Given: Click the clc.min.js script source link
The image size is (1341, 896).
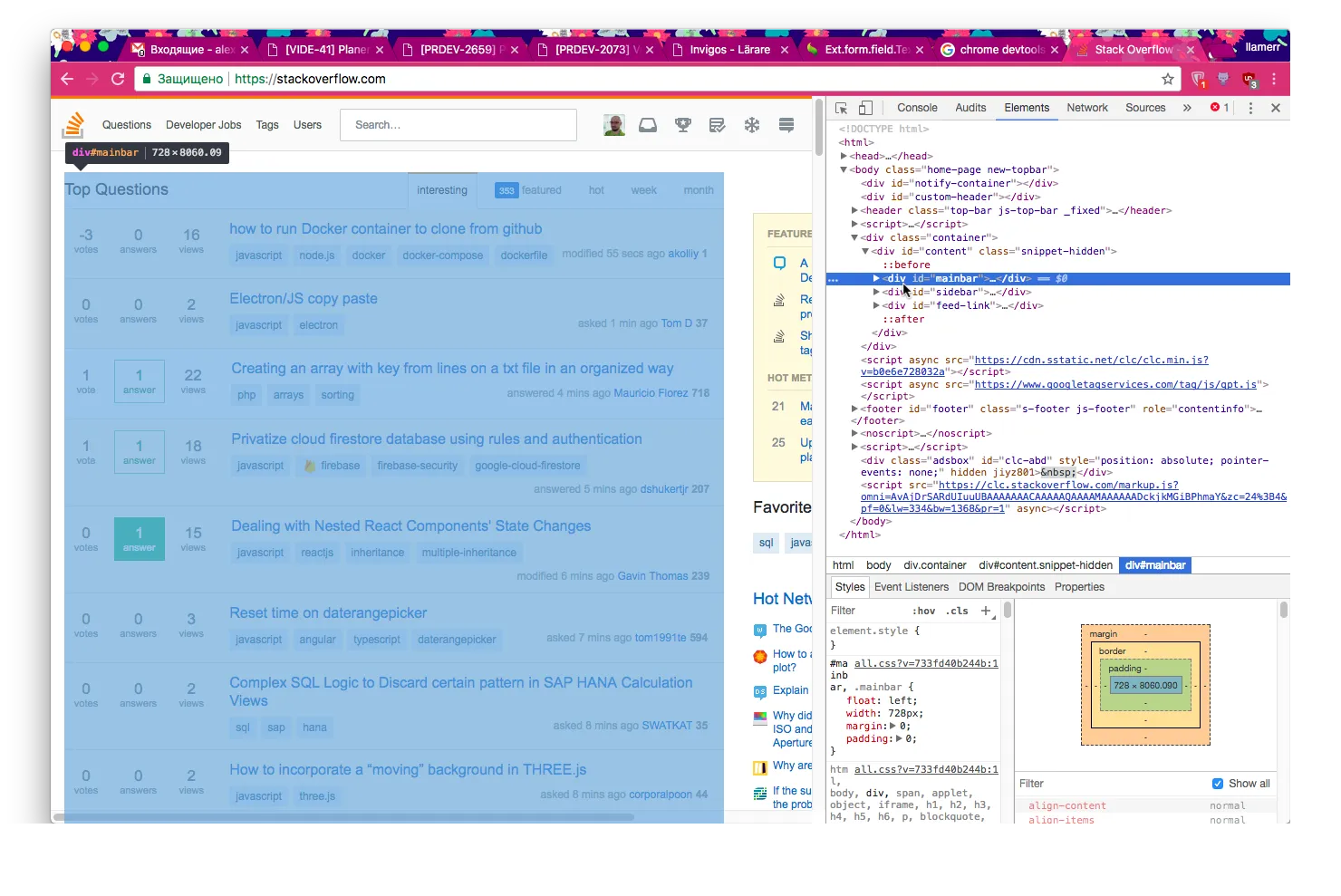Looking at the screenshot, I should 1091,361.
